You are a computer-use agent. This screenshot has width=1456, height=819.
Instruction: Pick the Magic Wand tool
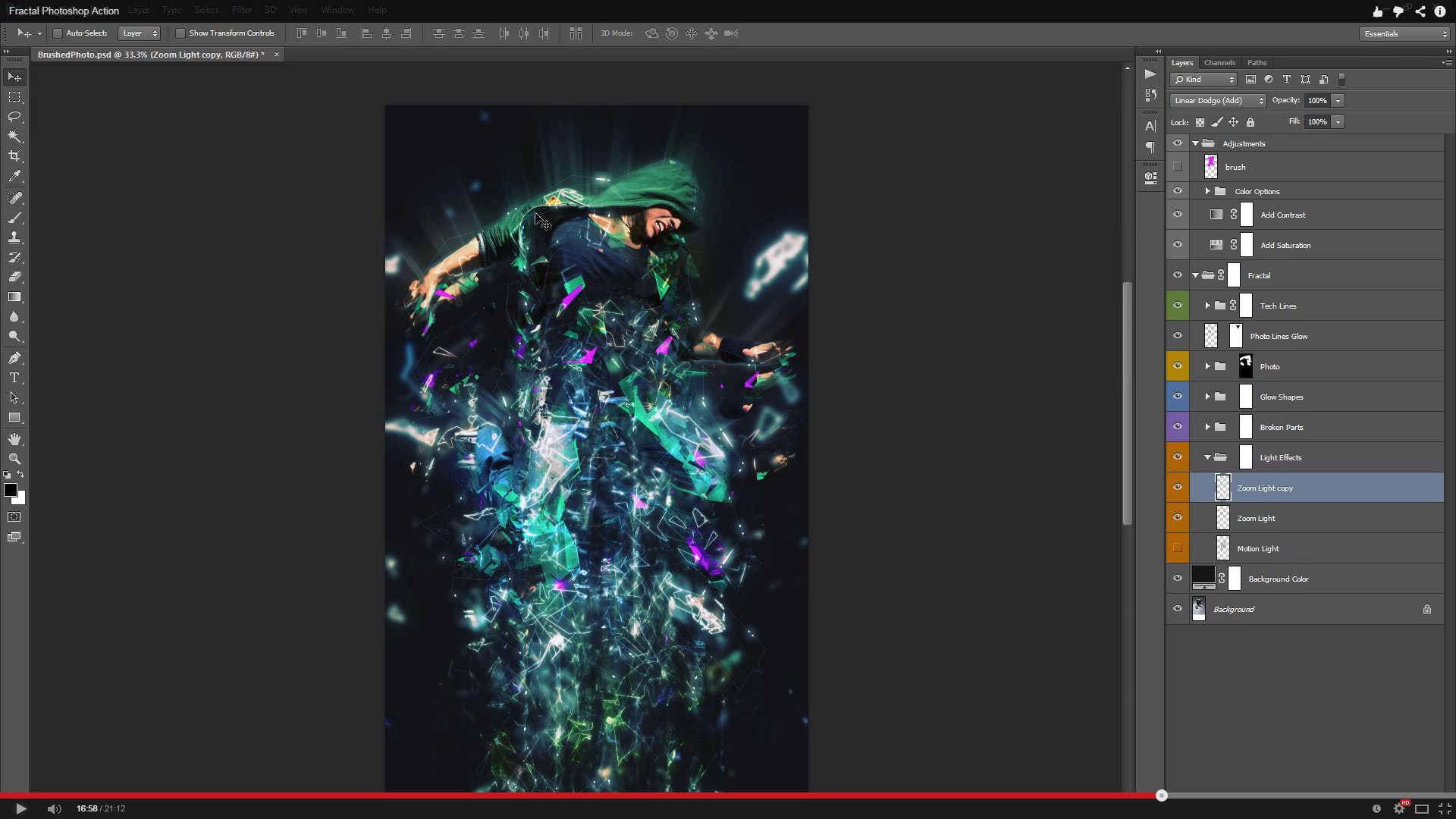pos(14,136)
